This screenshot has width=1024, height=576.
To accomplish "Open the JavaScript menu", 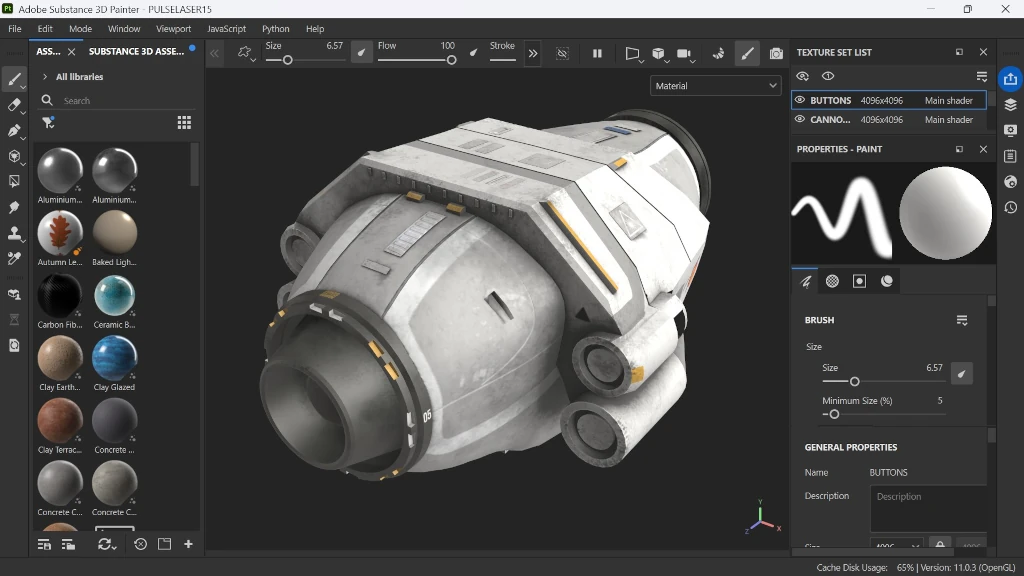I will click(x=226, y=29).
